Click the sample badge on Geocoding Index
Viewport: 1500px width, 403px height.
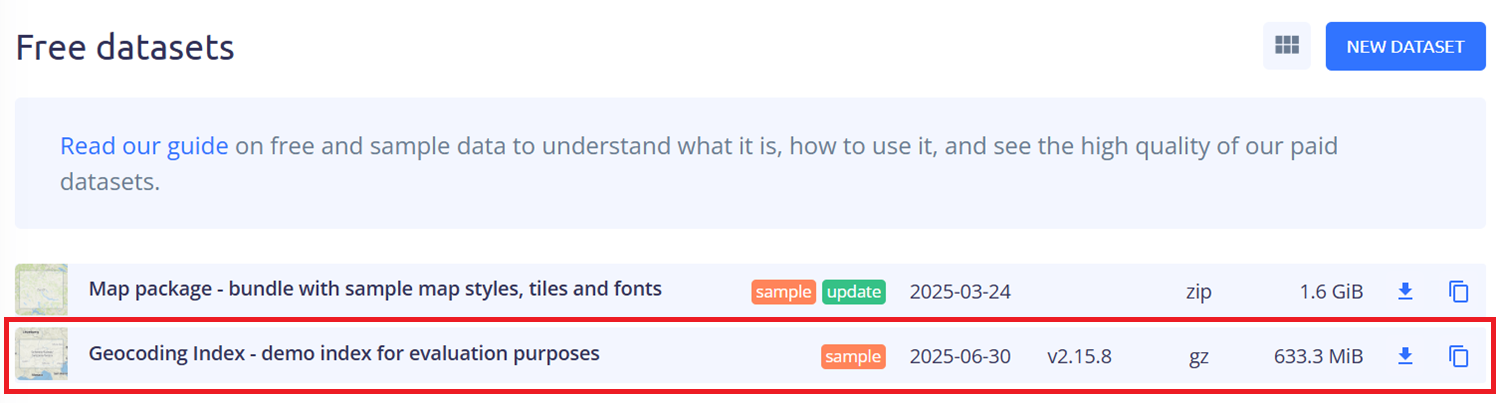pos(853,356)
